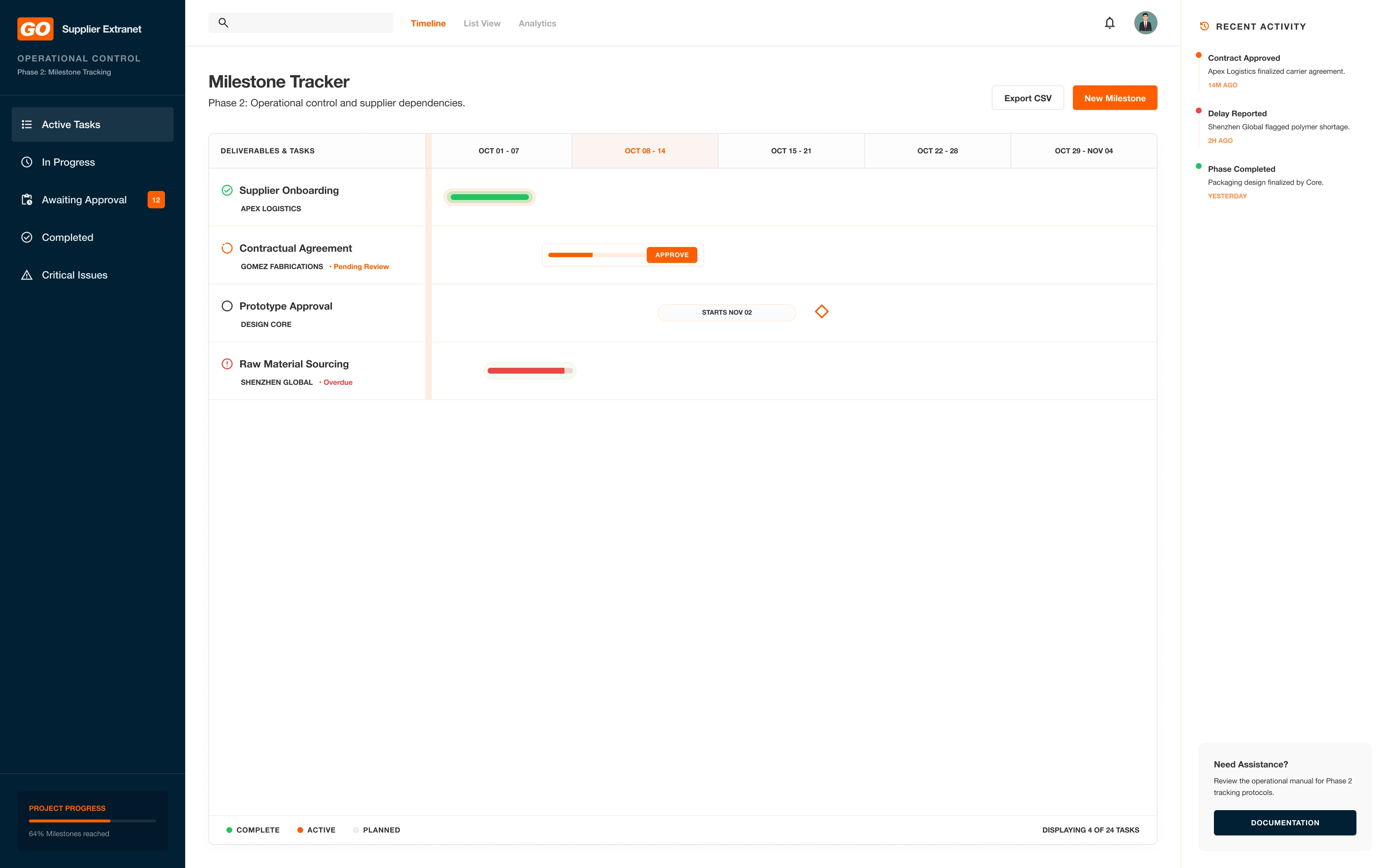Screen dimensions: 1389x868
Task: Click the Project Progress bar
Action: pos(92,821)
